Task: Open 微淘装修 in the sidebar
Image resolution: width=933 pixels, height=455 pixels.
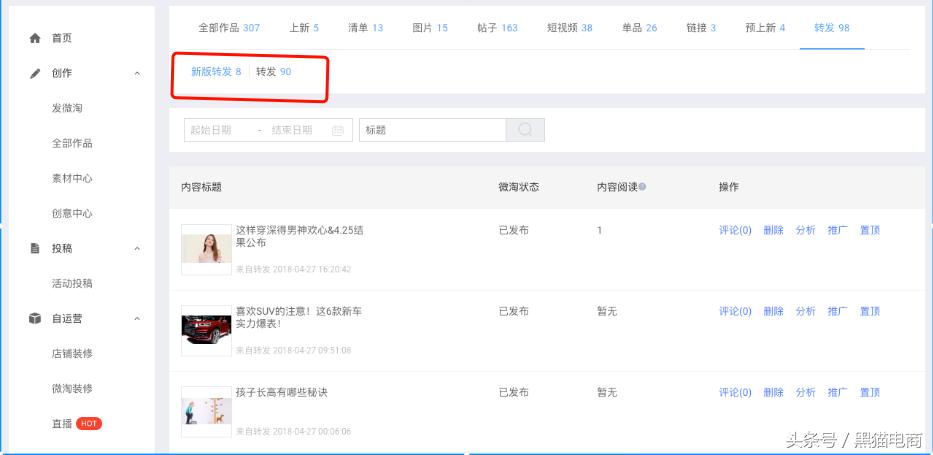Action: (72, 389)
